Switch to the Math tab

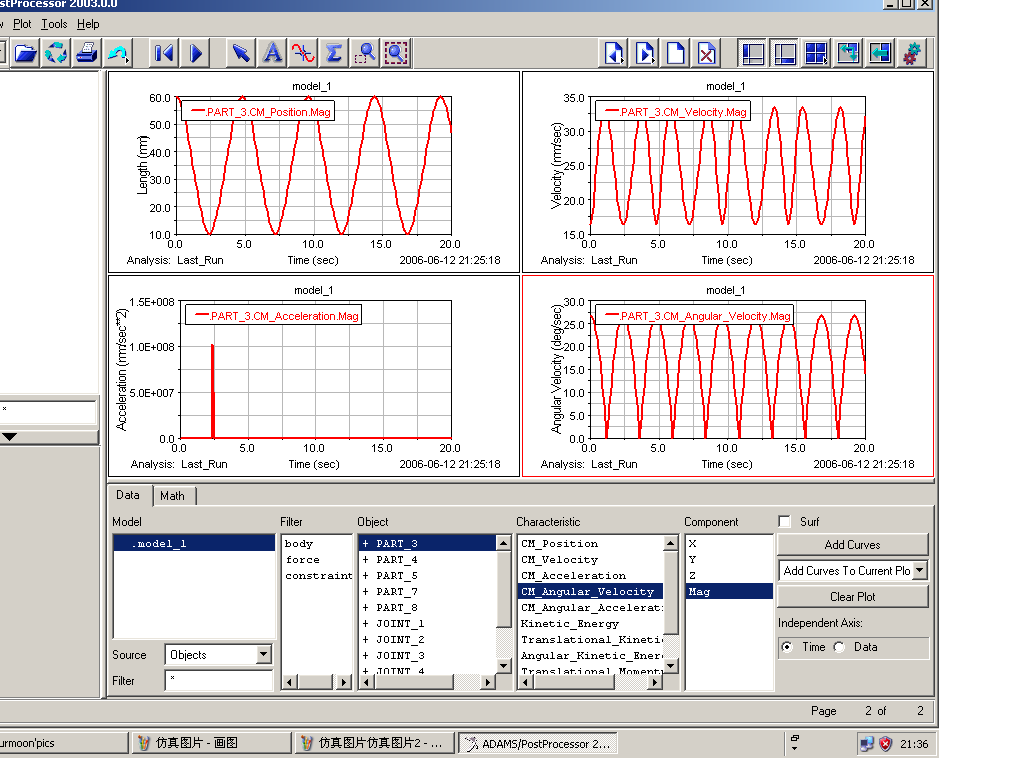[x=173, y=496]
